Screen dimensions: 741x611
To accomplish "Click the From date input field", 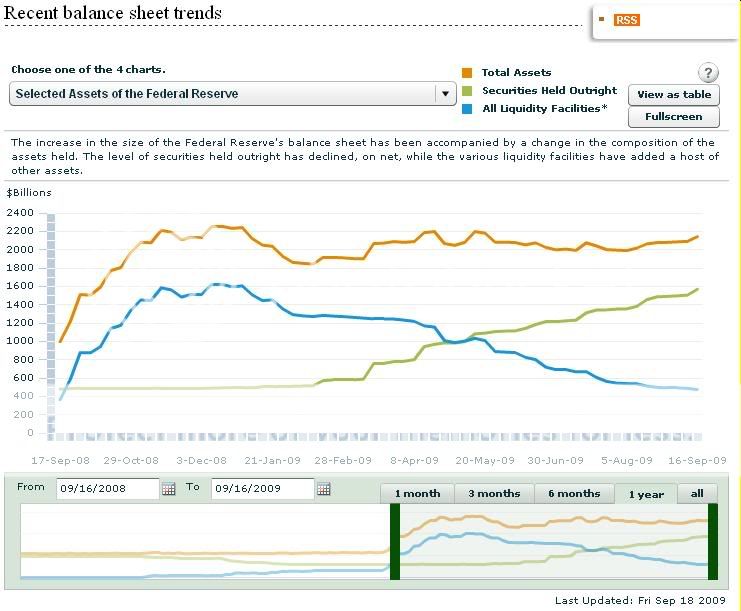I will [107, 489].
